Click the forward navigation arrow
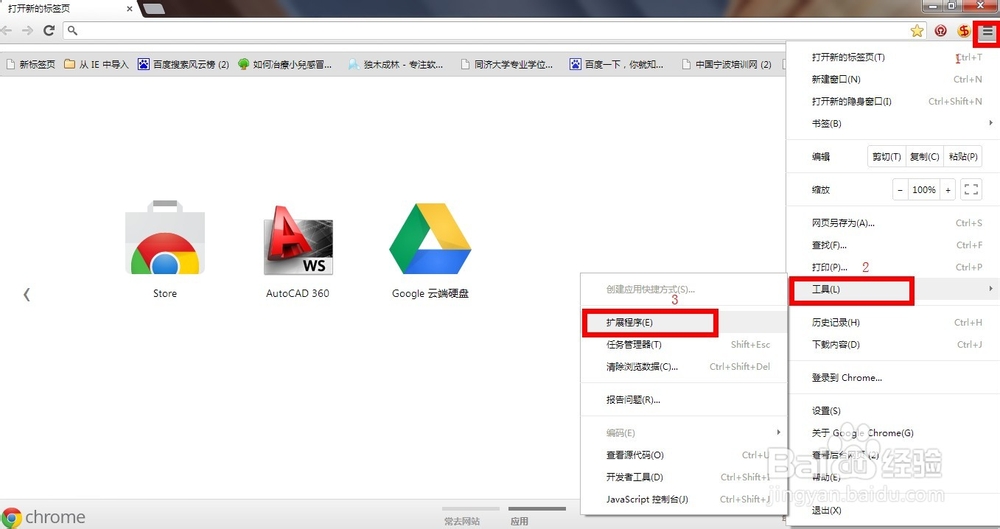Screen dimensions: 1000x529 tap(27, 31)
